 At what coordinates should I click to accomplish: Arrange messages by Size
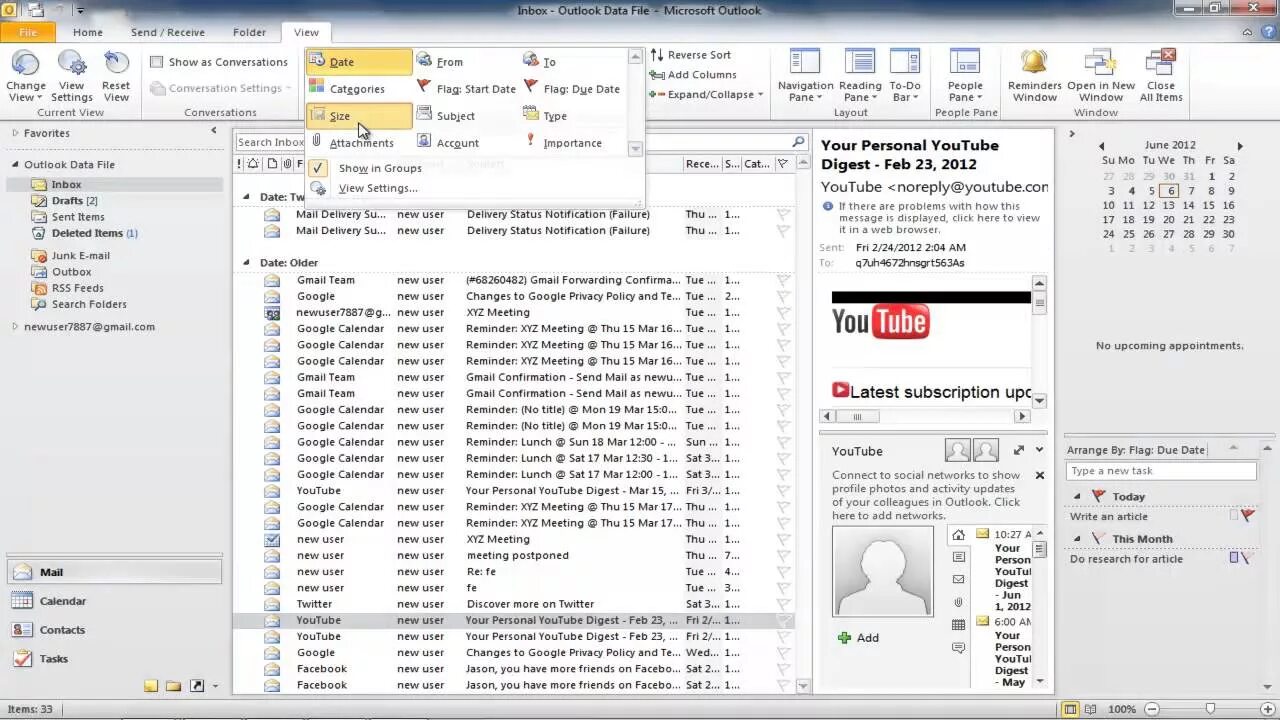coord(359,116)
